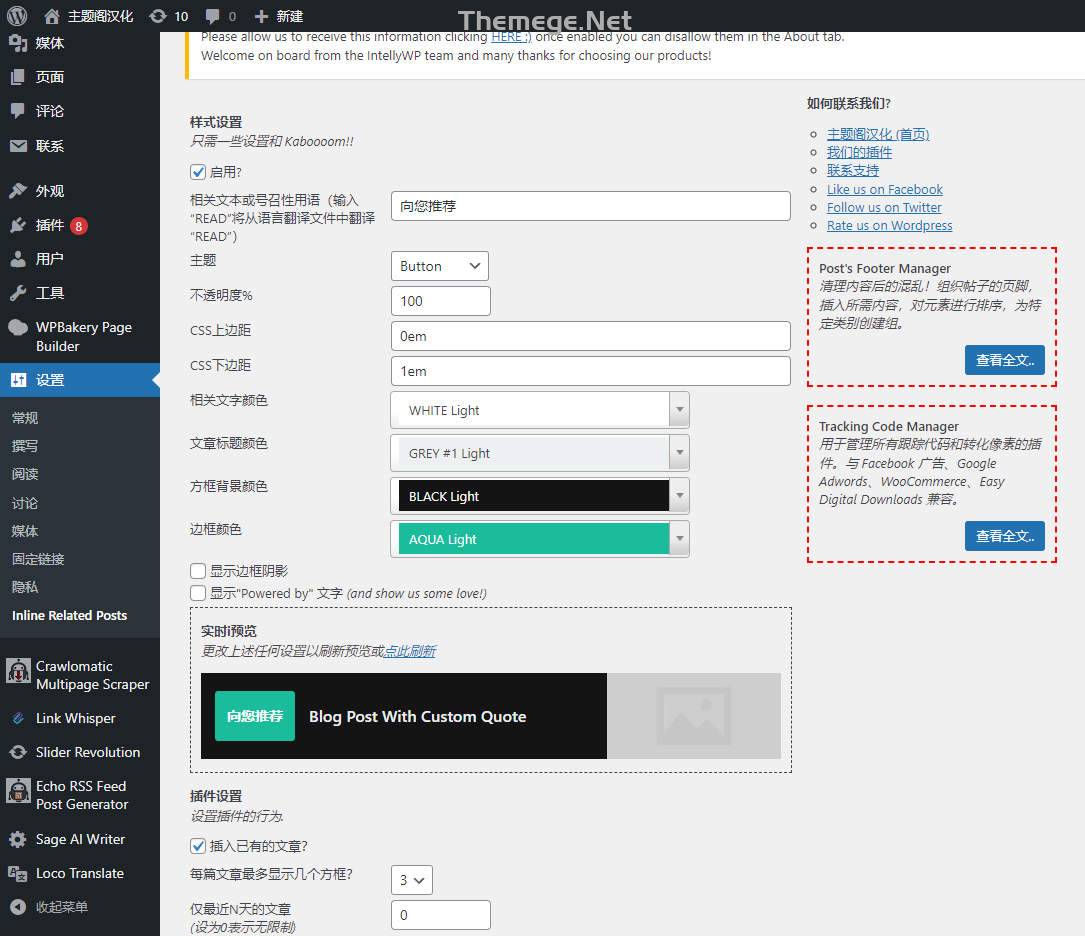Viewport: 1085px width, 936px height.
Task: Click the 媒体 media icon in sidebar
Action: (x=18, y=43)
